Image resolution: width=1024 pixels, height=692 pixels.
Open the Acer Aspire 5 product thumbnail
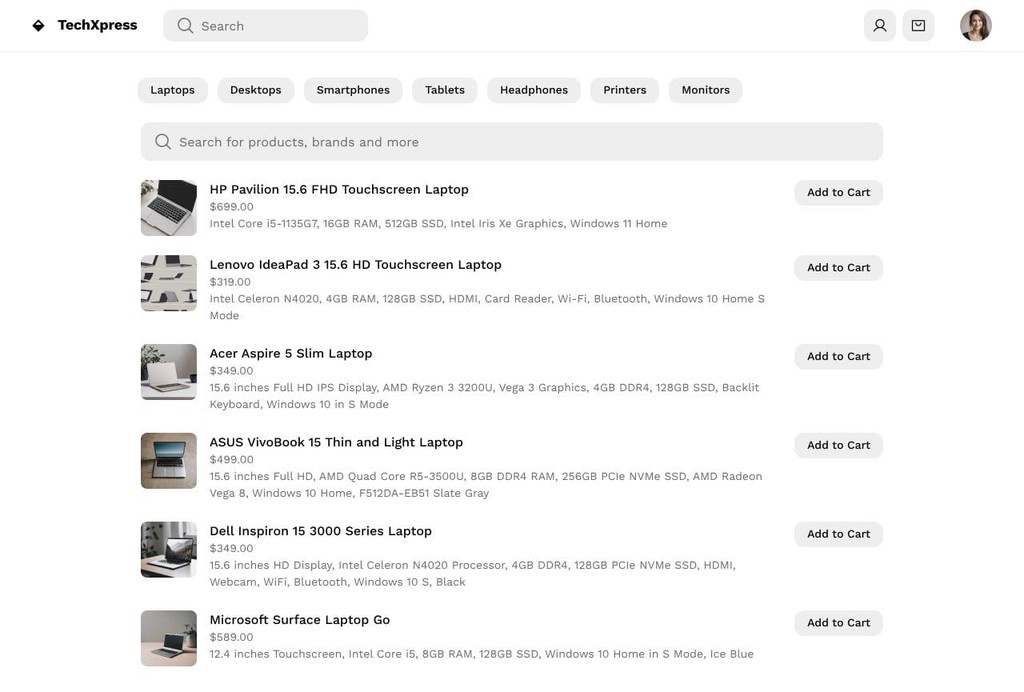pos(168,371)
